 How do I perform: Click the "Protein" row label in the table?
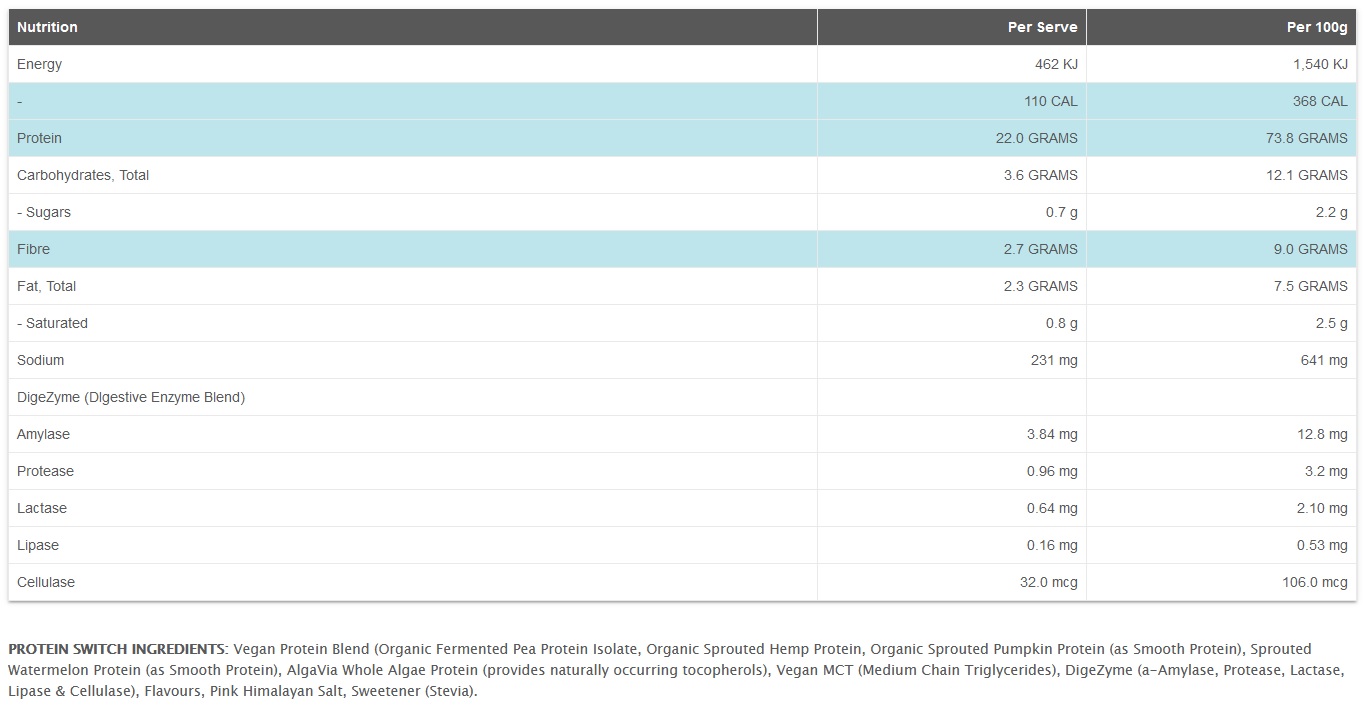click(39, 138)
